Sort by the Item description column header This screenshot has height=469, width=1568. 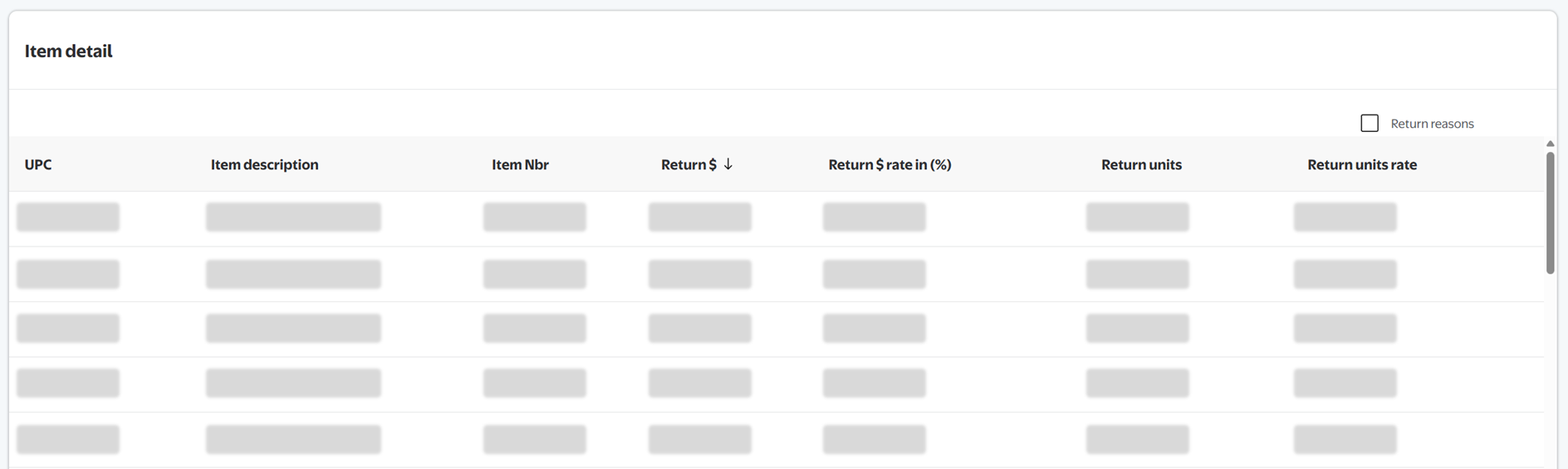click(264, 164)
